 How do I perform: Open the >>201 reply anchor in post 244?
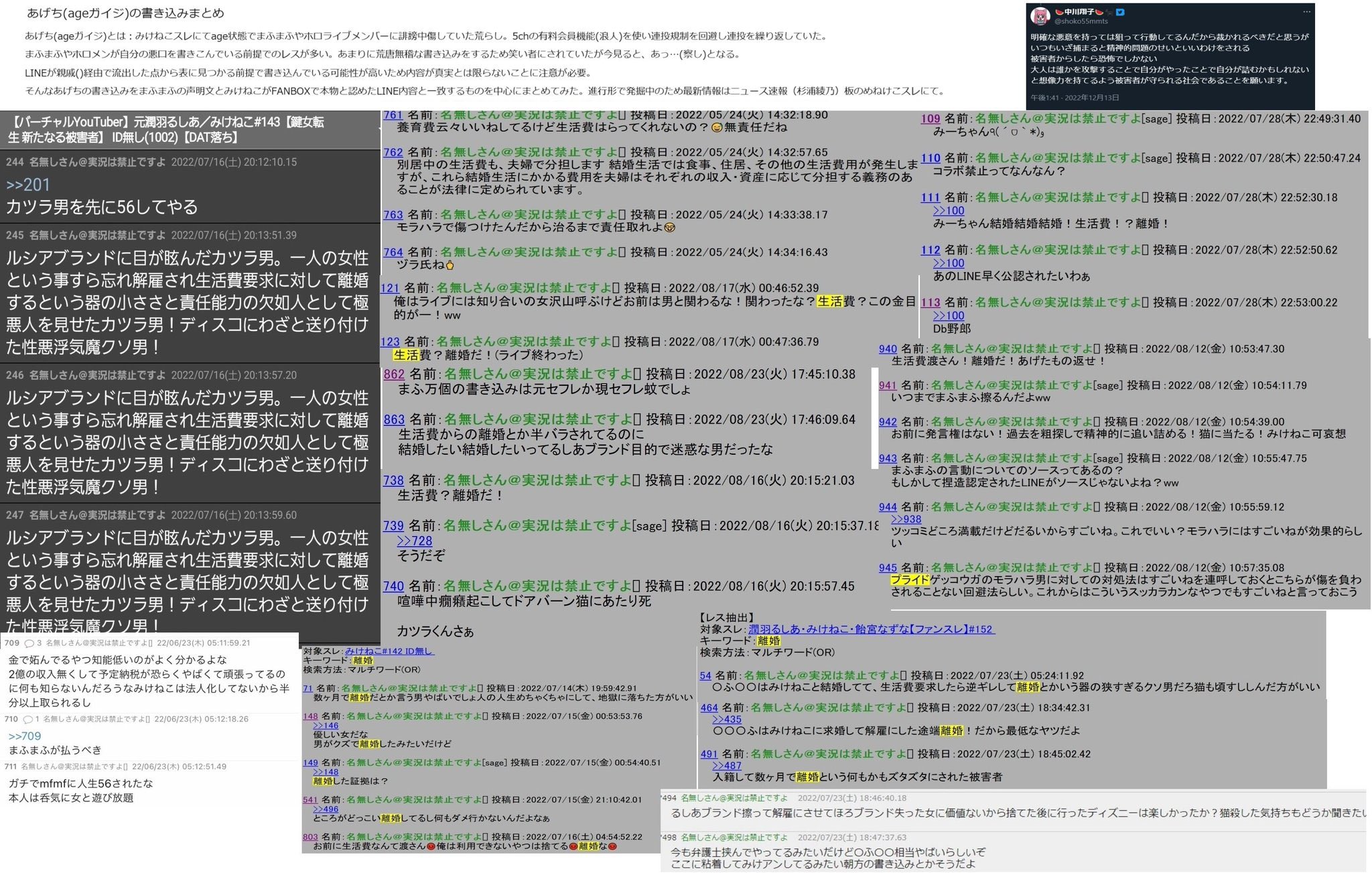[x=27, y=185]
